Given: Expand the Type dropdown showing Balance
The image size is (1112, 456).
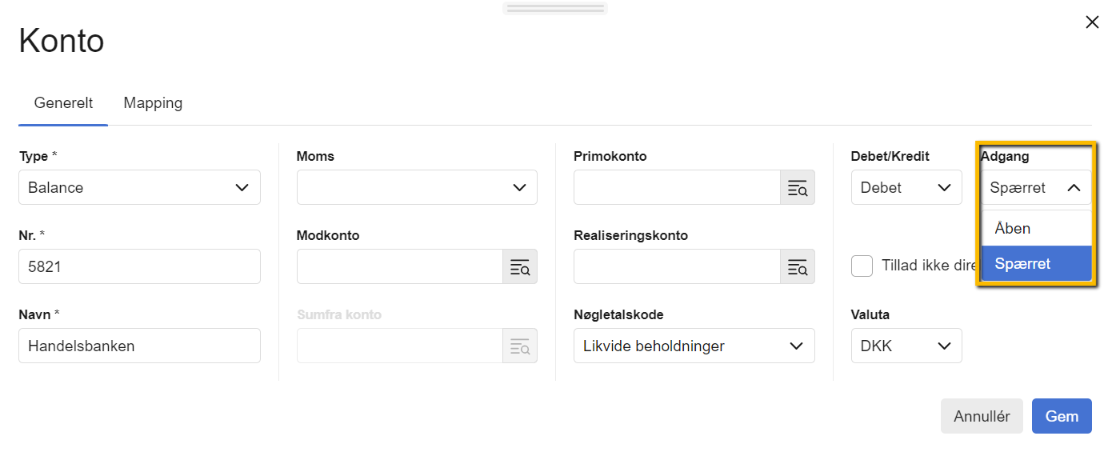Looking at the screenshot, I should coord(139,188).
